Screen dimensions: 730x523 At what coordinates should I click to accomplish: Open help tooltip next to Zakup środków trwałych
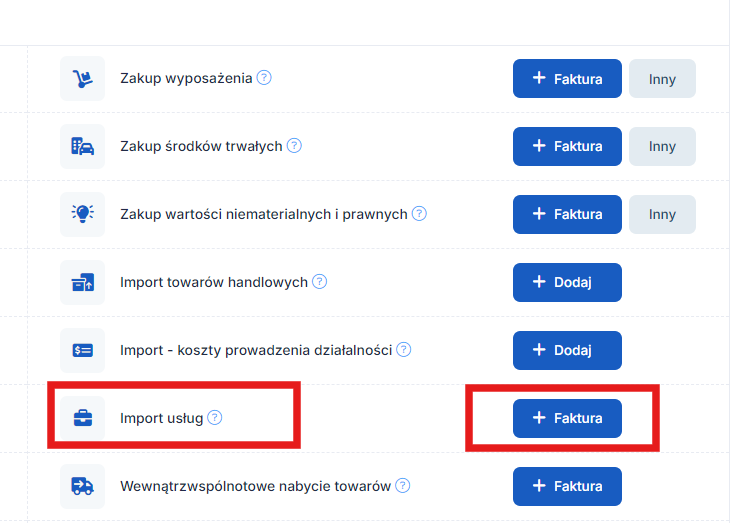tap(294, 145)
